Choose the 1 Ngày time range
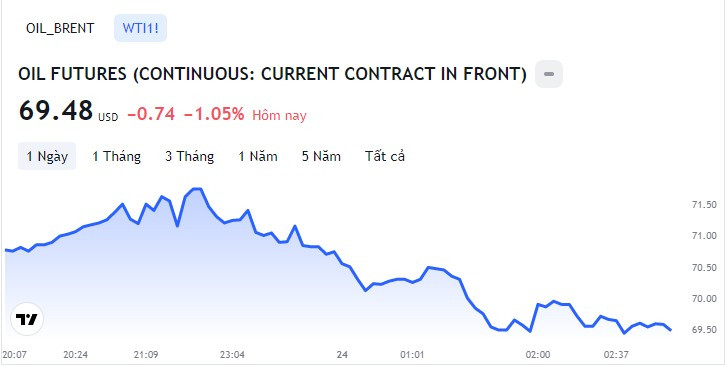Image resolution: width=725 pixels, height=366 pixels. [x=47, y=156]
